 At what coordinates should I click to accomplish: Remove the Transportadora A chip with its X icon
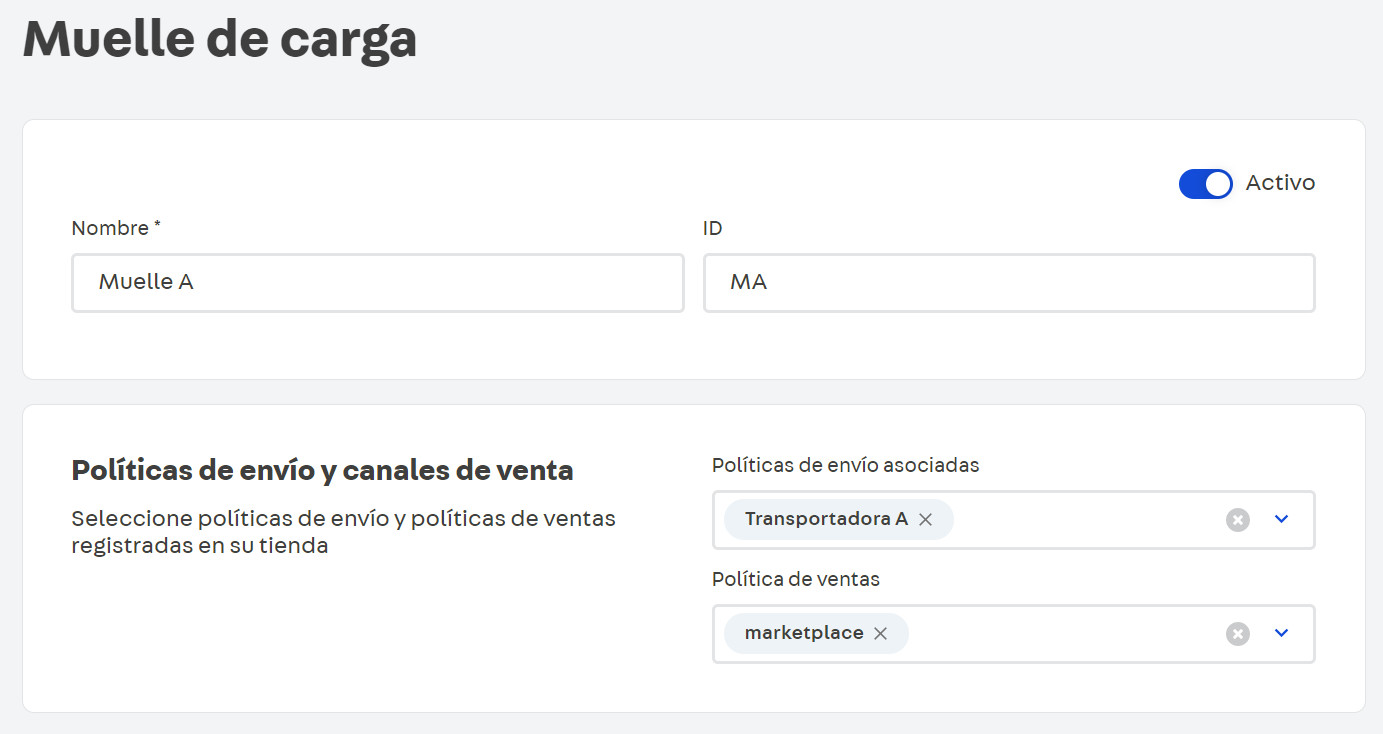(926, 519)
